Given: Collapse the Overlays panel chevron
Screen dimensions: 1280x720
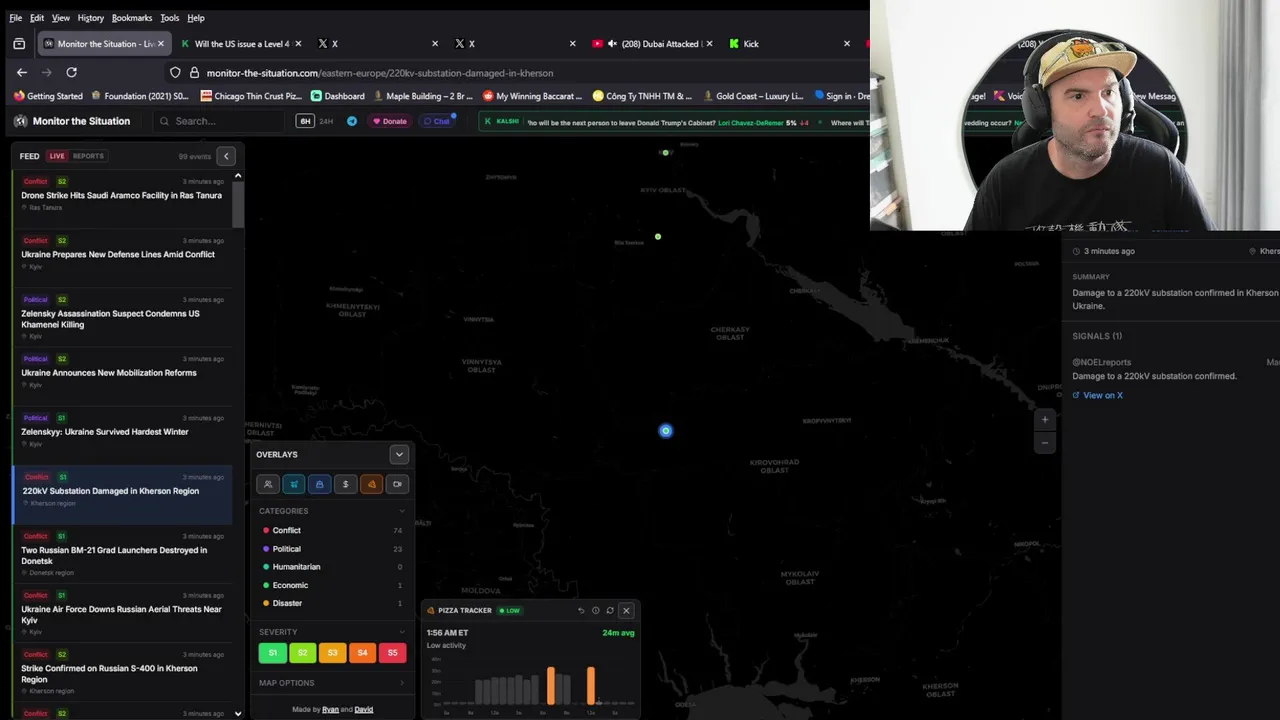Looking at the screenshot, I should [399, 454].
